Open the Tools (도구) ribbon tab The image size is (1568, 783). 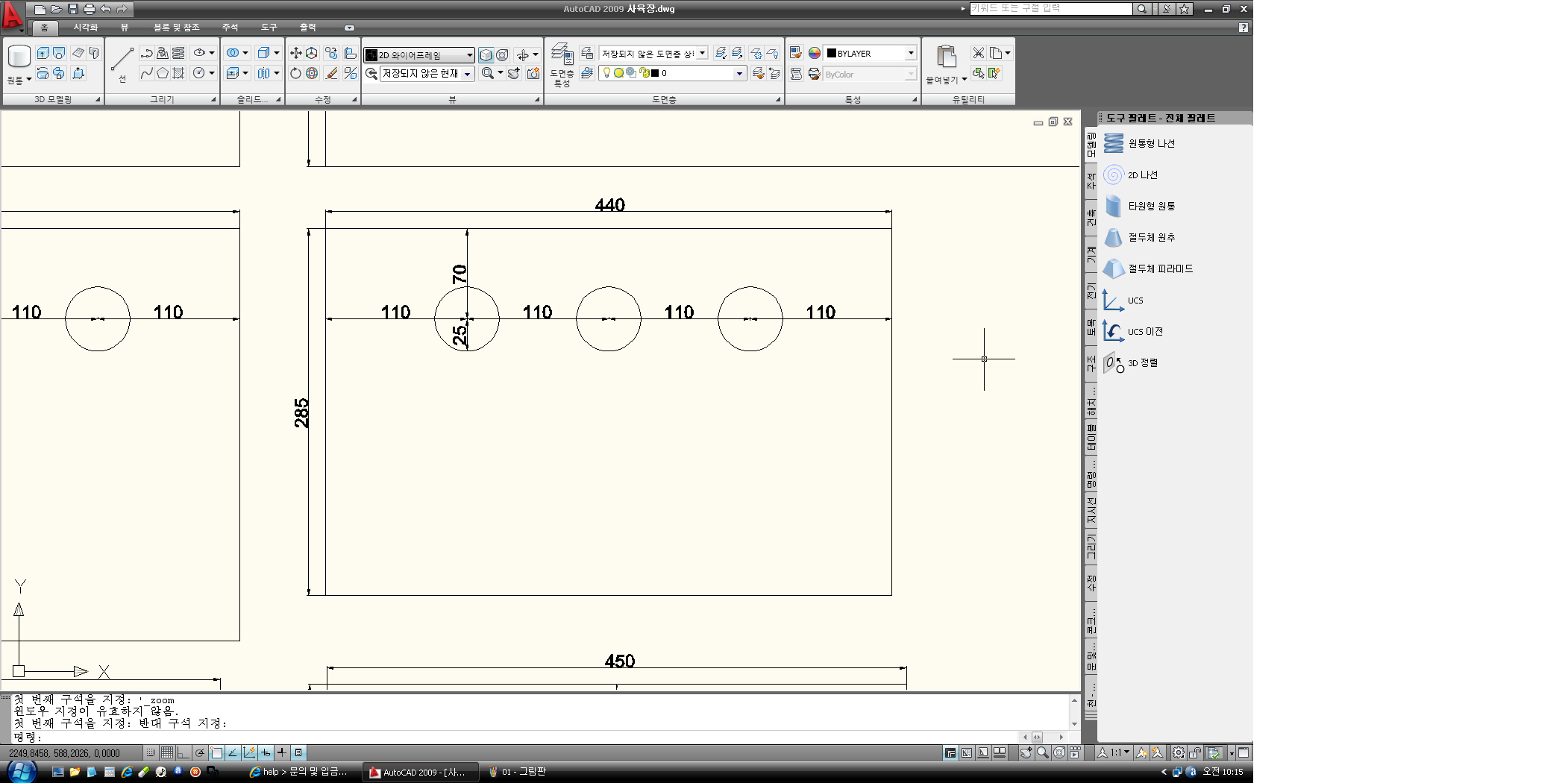(269, 28)
